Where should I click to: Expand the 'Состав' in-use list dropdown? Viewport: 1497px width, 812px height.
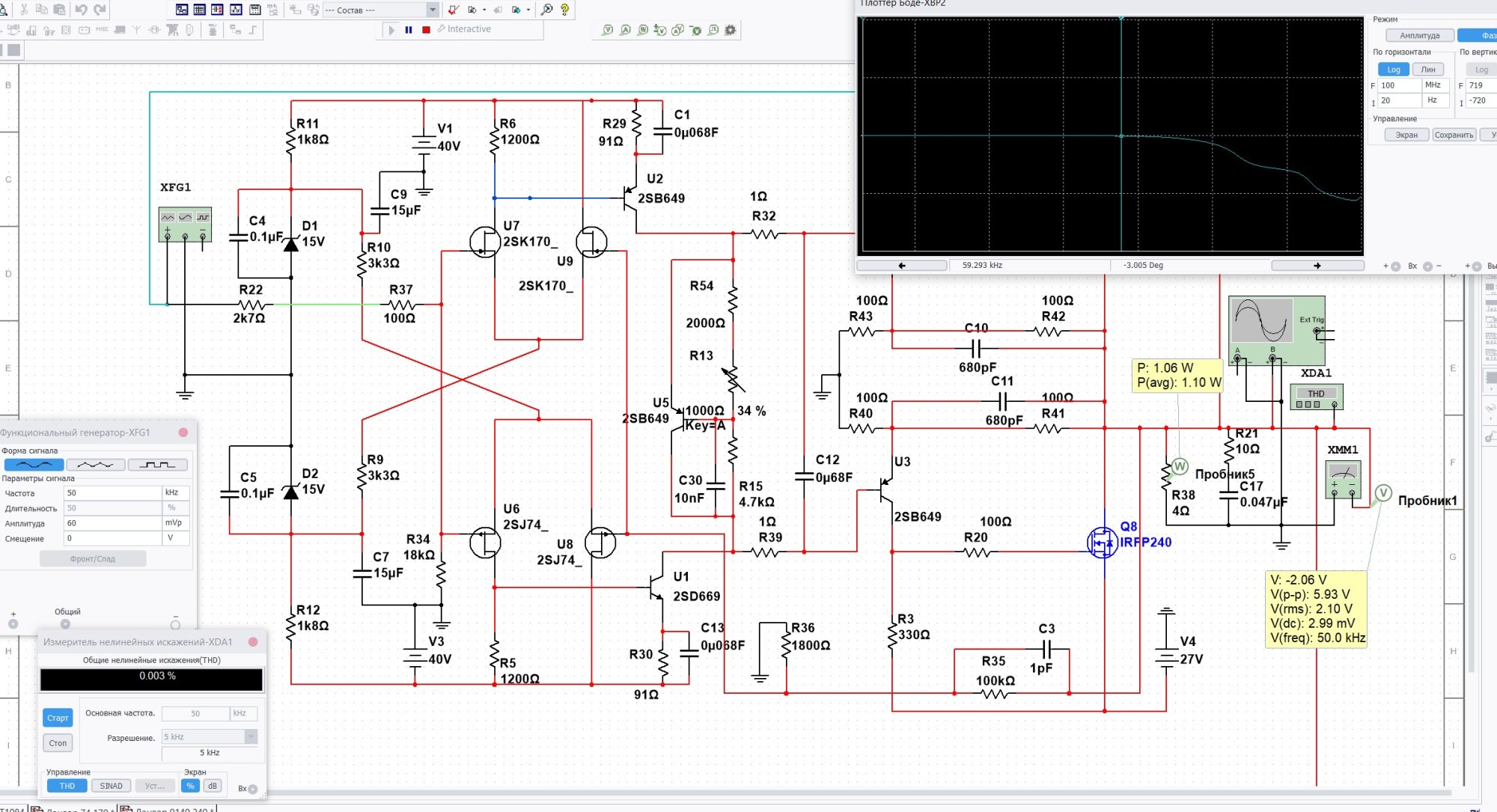coord(433,10)
